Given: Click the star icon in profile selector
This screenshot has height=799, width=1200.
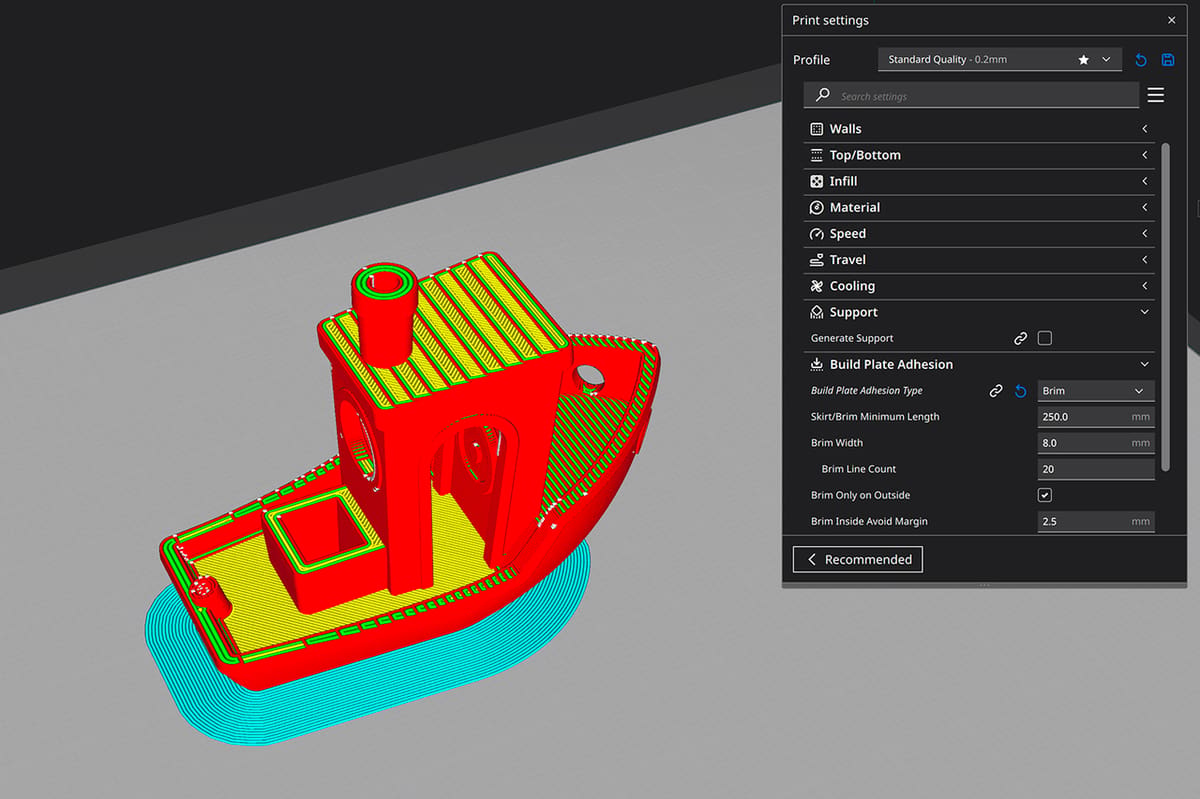Looking at the screenshot, I should click(x=1083, y=60).
